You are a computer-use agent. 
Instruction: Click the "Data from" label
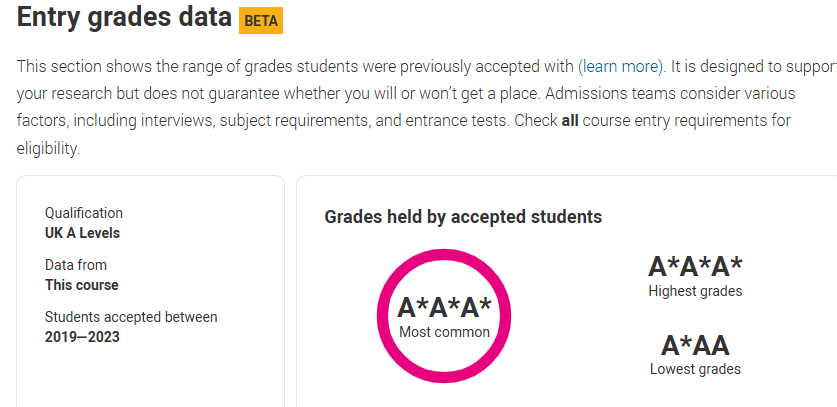pos(76,265)
